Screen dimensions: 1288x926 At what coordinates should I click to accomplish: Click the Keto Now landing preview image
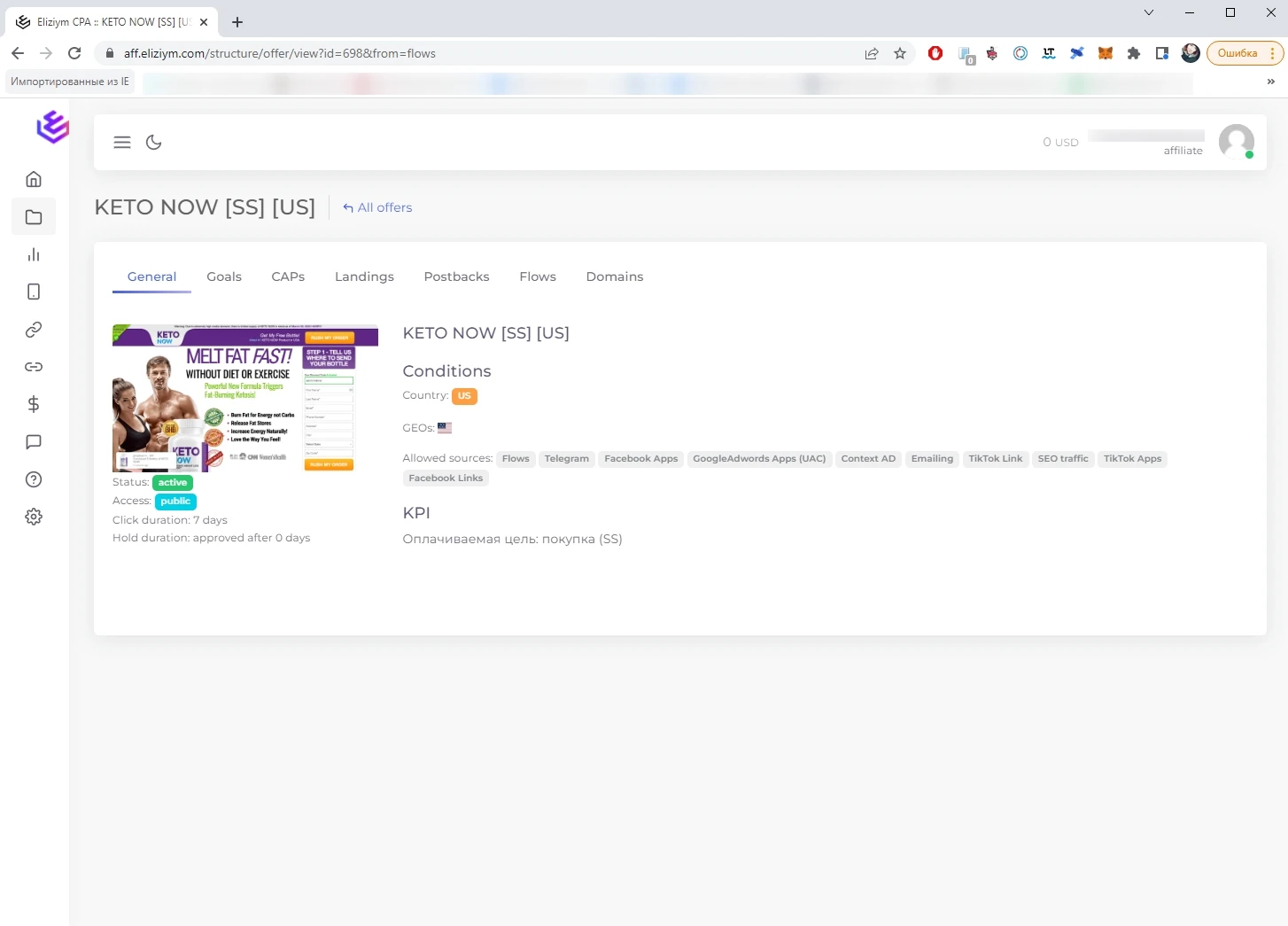click(x=245, y=398)
